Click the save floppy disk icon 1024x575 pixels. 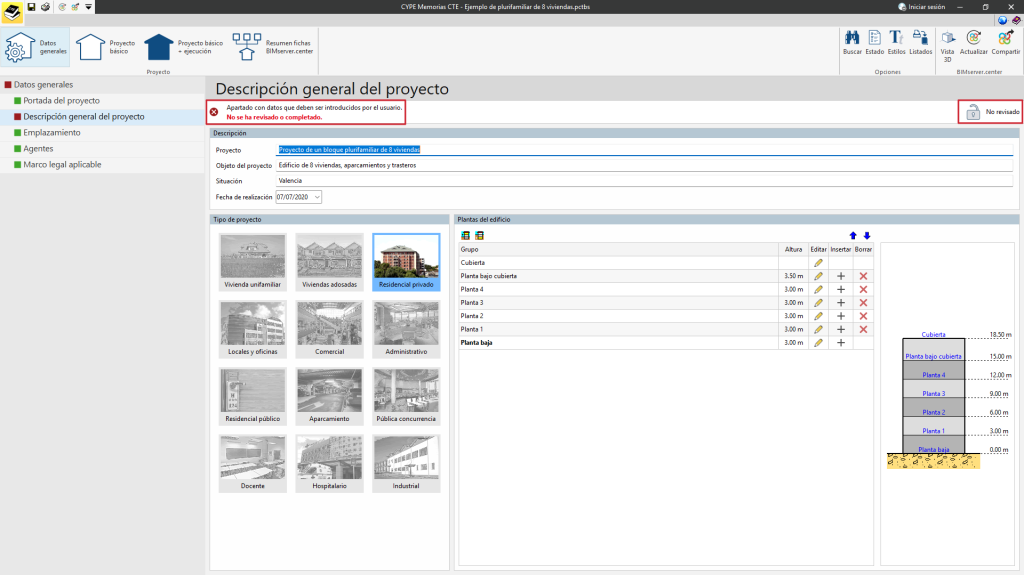[31, 7]
